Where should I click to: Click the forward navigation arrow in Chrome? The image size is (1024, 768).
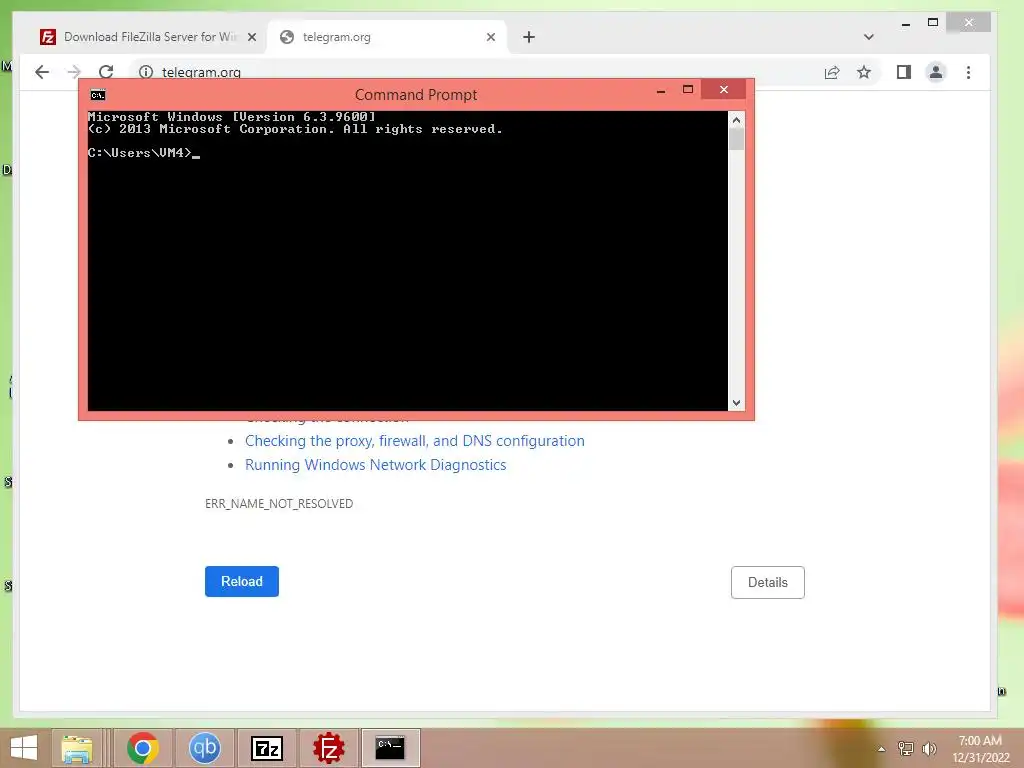point(74,72)
